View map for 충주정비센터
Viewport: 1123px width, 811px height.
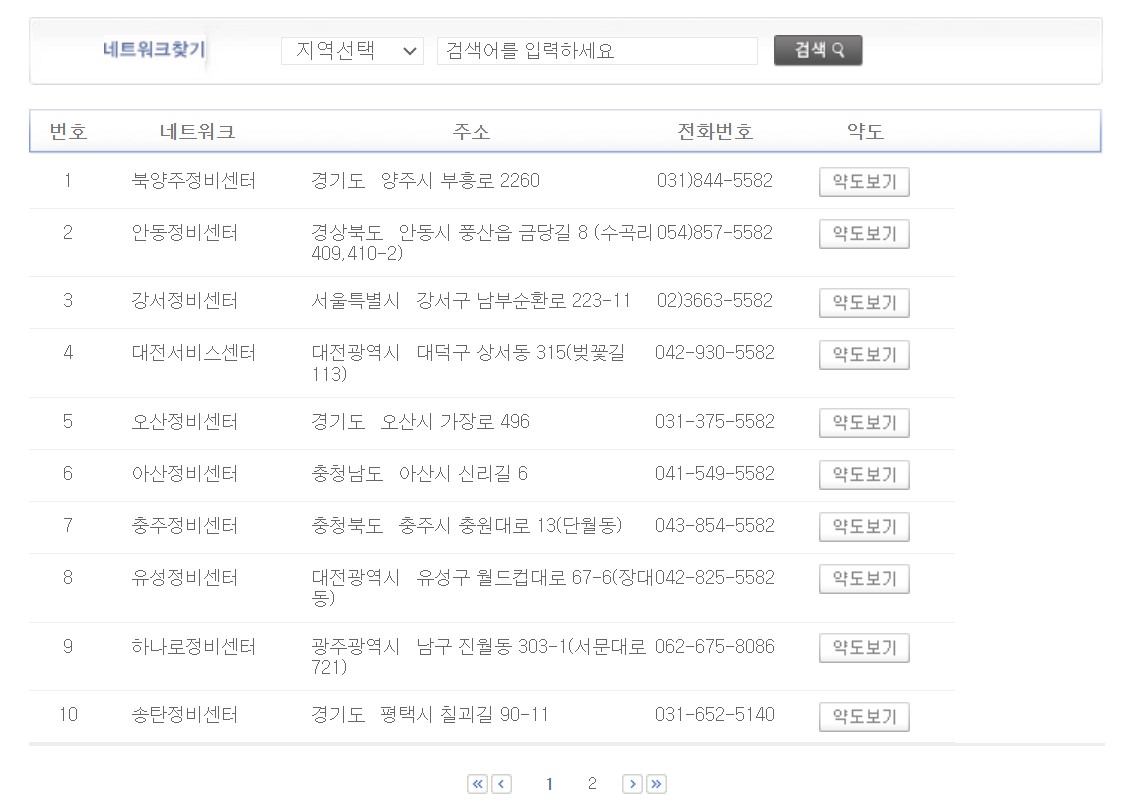[x=864, y=527]
